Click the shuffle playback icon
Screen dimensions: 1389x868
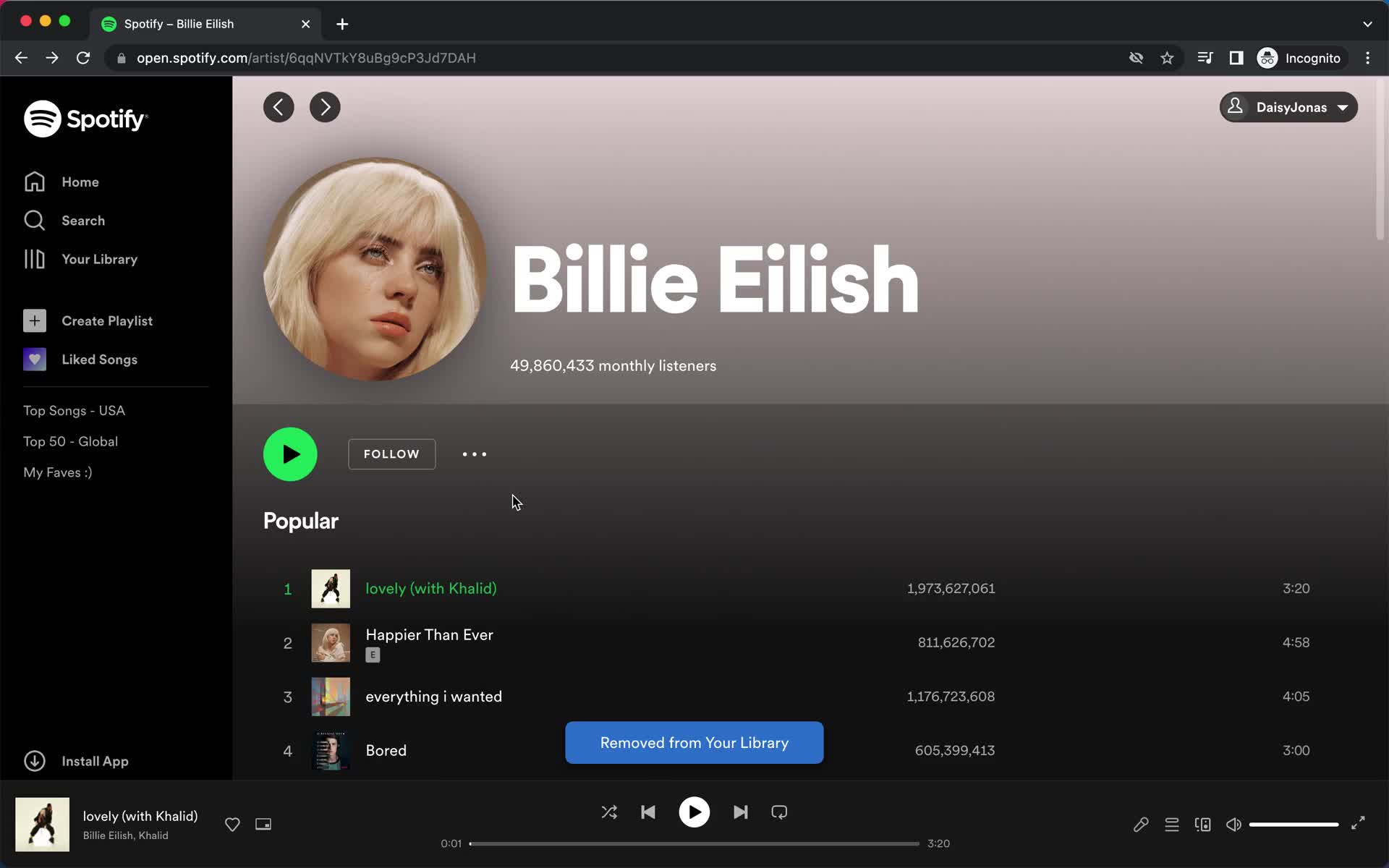point(608,812)
